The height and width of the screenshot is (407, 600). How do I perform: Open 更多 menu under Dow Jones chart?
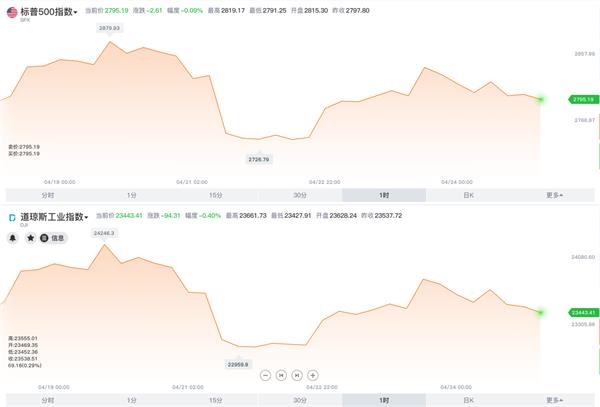tap(554, 400)
